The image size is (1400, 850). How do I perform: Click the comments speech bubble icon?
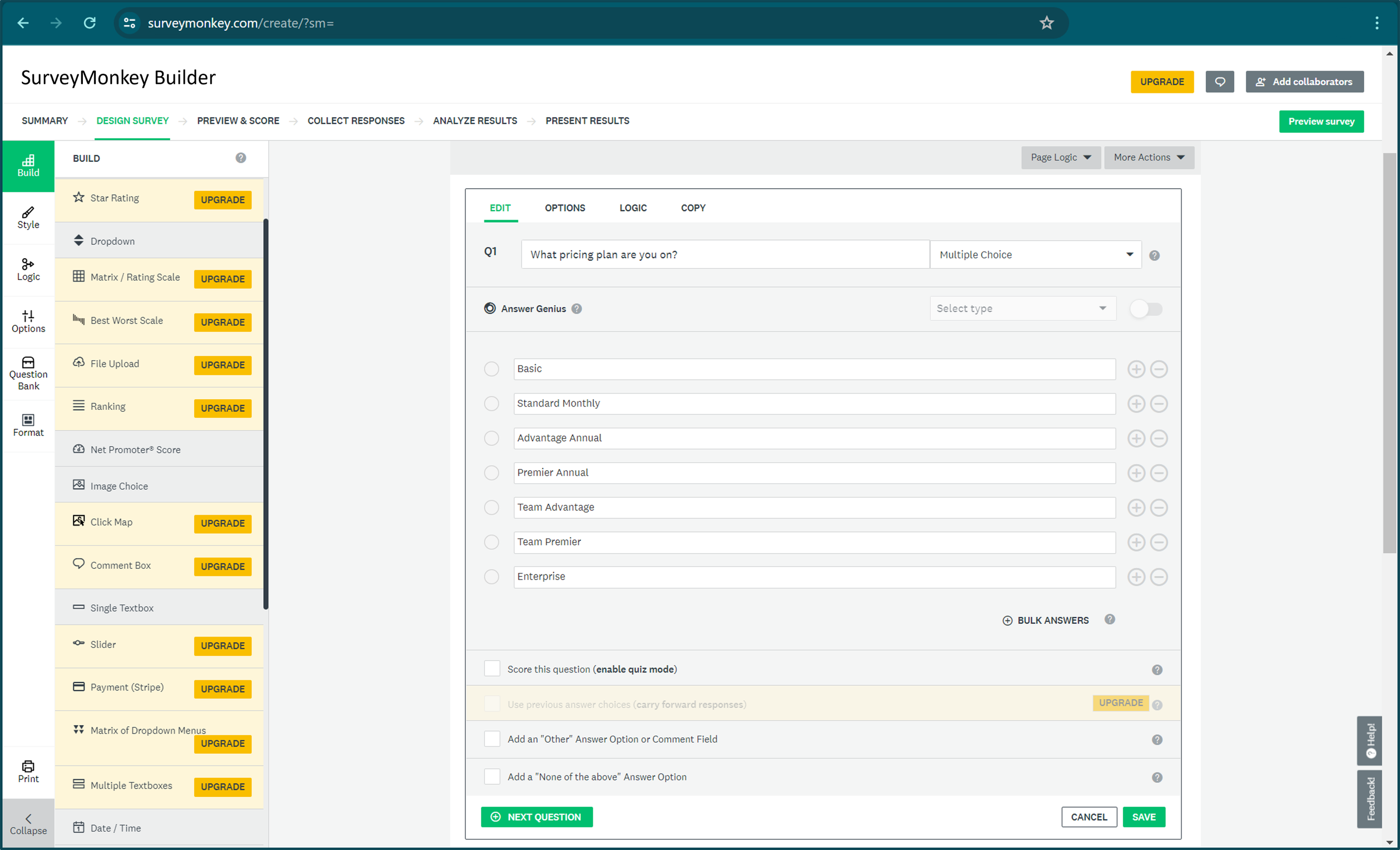(x=1219, y=82)
